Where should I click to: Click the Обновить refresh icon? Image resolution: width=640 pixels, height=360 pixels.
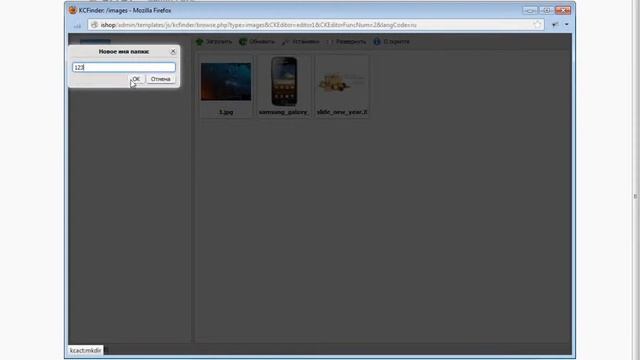coord(243,42)
